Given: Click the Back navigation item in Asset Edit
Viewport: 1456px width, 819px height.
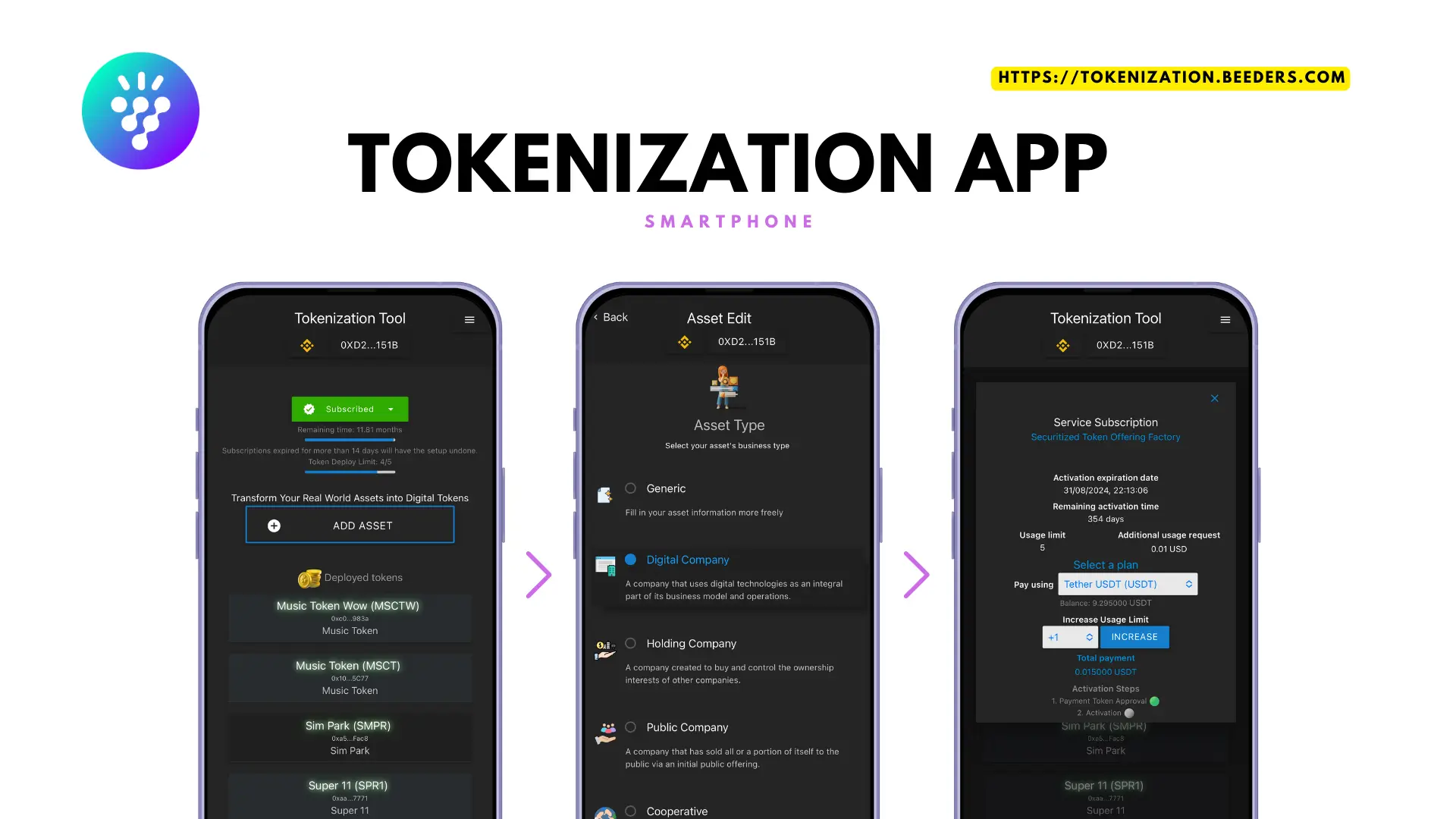Looking at the screenshot, I should tap(611, 317).
